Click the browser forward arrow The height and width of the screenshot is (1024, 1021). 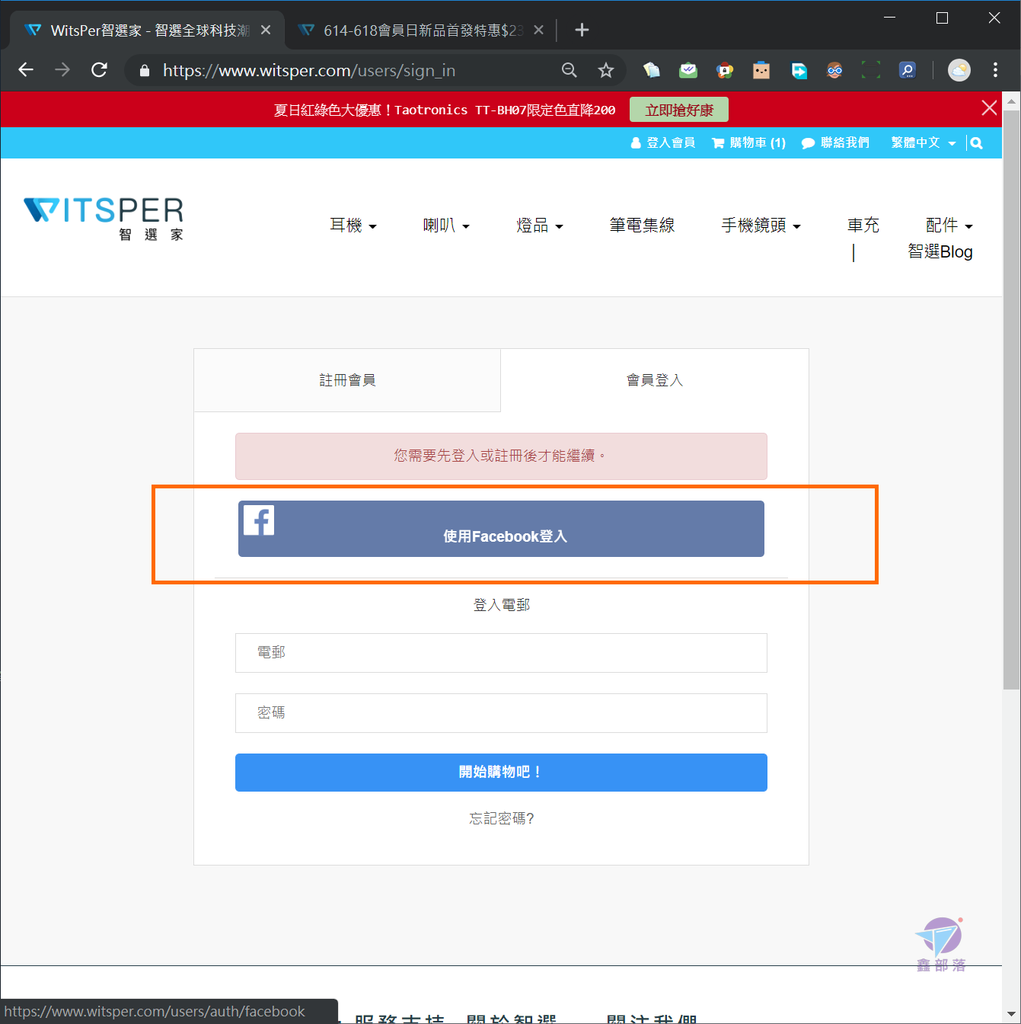62,70
